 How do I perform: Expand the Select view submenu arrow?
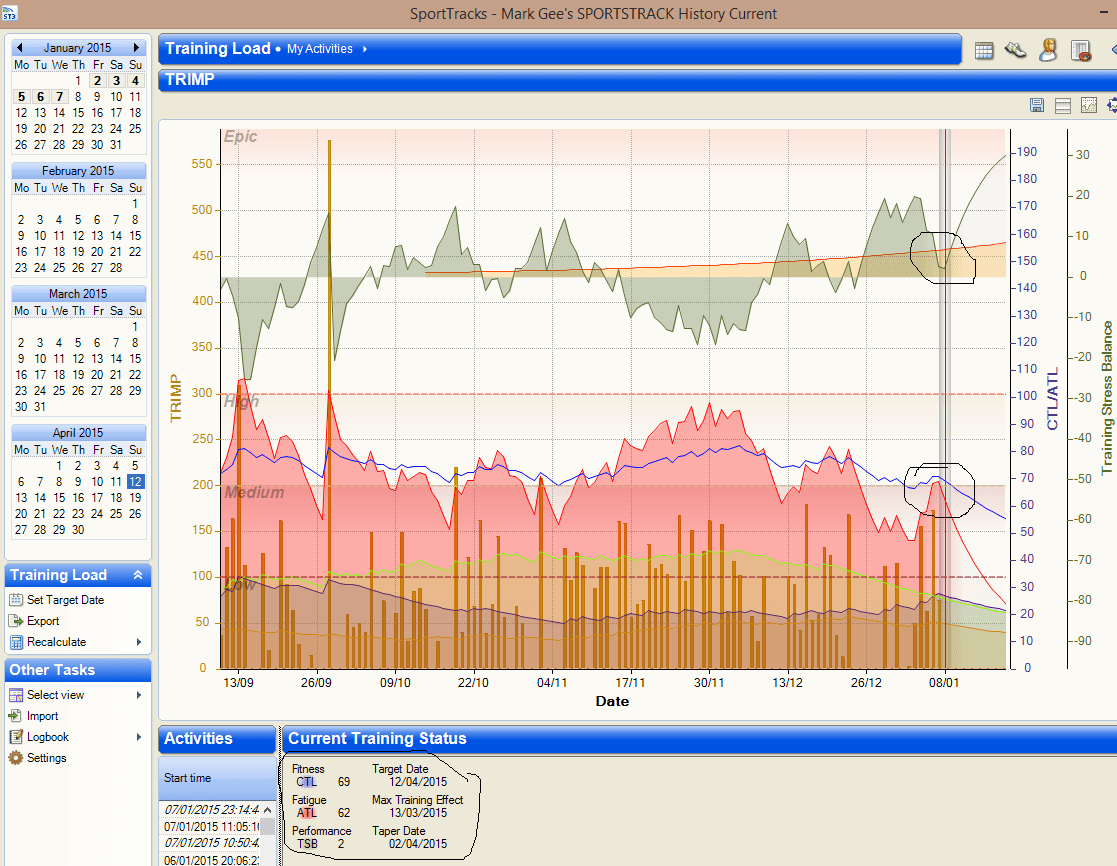click(x=139, y=695)
